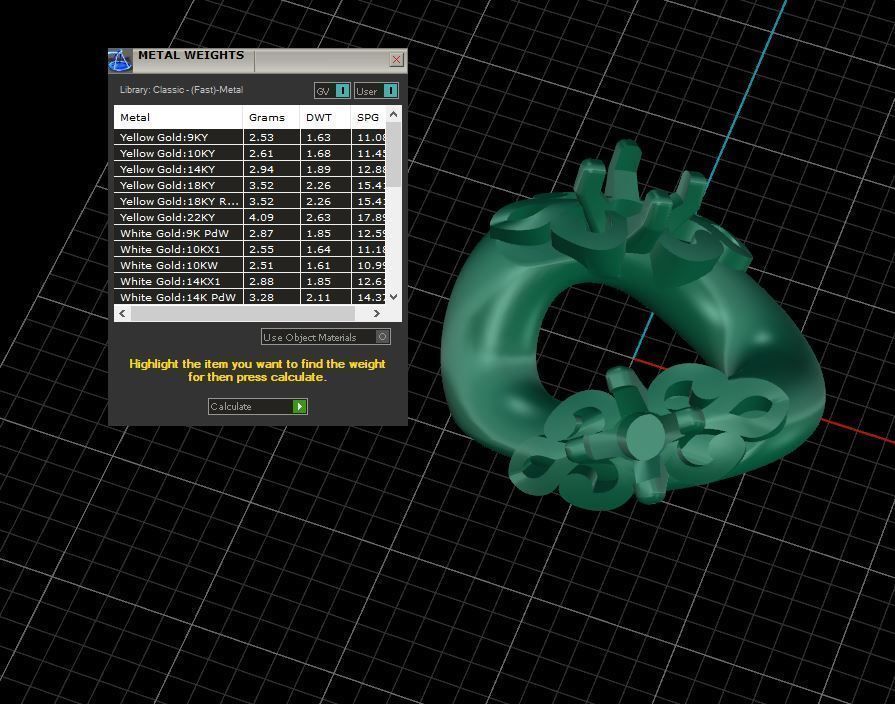
Task: Click the Library: Classic - (Fast)-Metal label
Action: pos(182,90)
